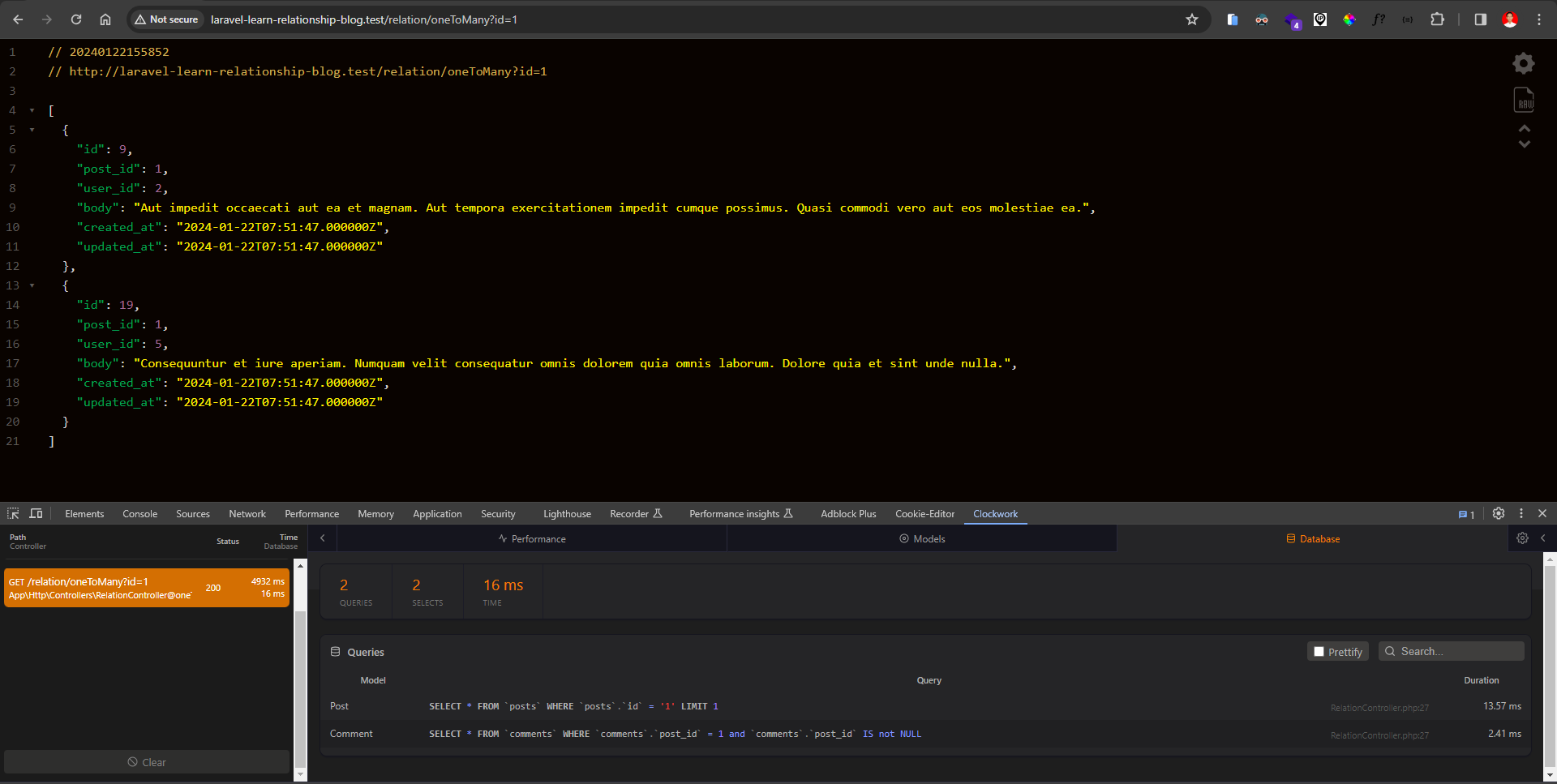Collapse the second object on line 13
This screenshot has width=1557, height=784.
(x=32, y=285)
